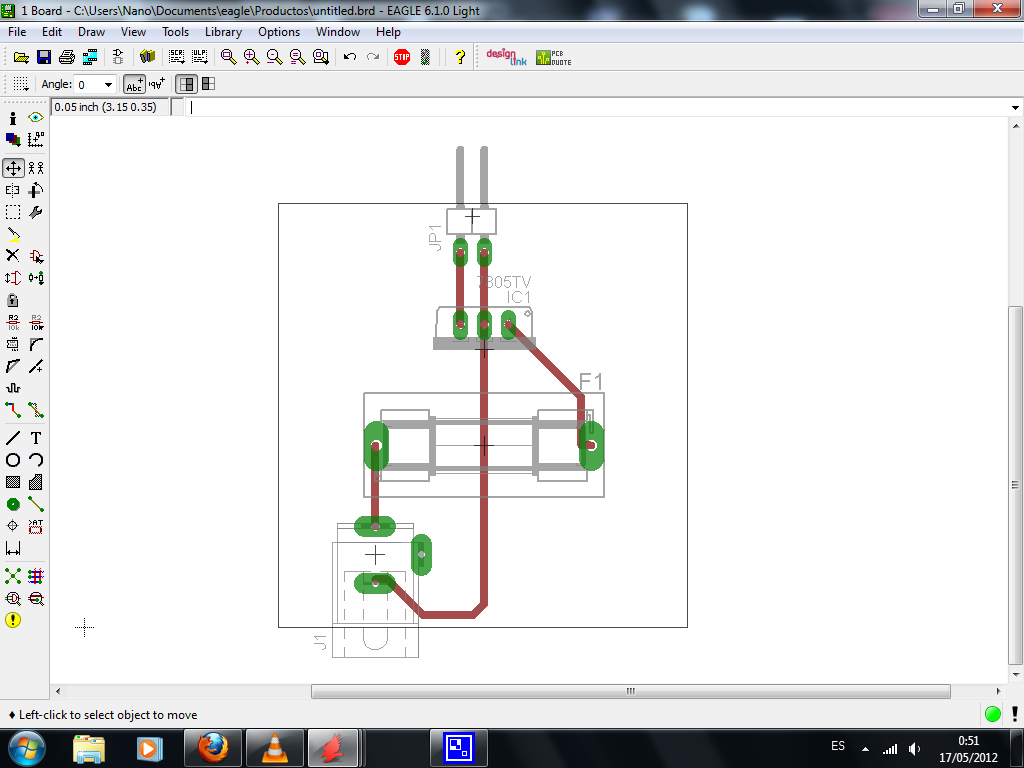Select the Name tool
The image size is (1024, 768).
(x=13, y=322)
